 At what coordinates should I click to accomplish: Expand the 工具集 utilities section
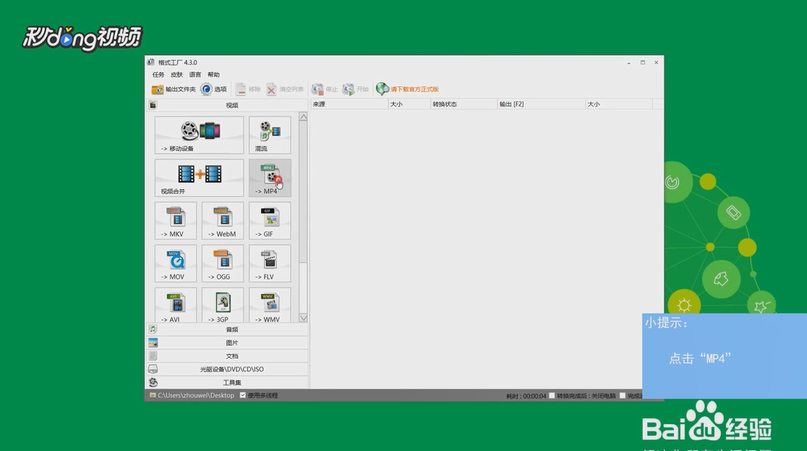(227, 383)
